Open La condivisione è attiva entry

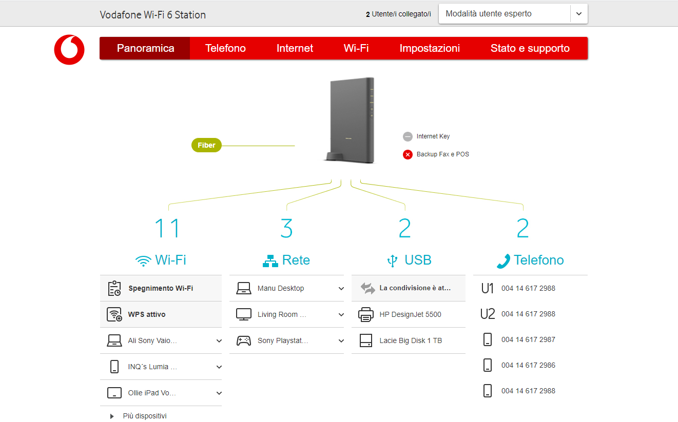[x=409, y=288]
